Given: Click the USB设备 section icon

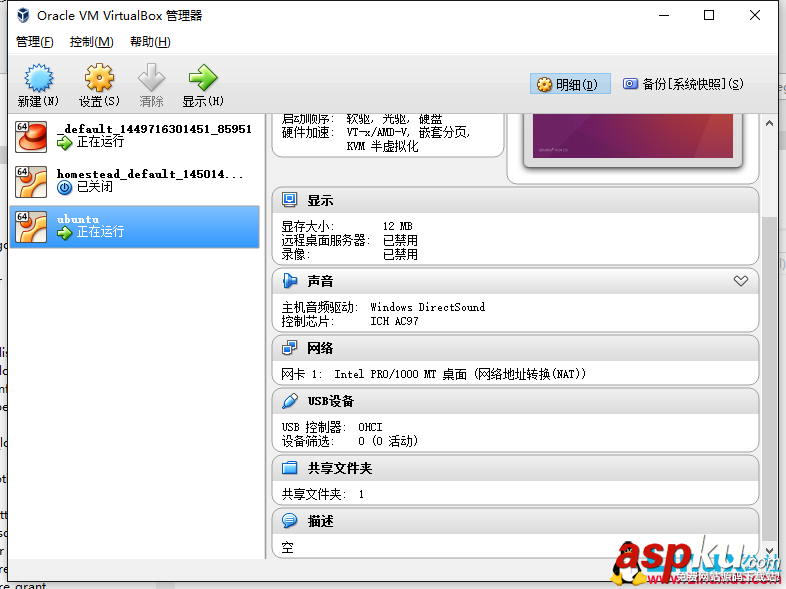Looking at the screenshot, I should [289, 401].
